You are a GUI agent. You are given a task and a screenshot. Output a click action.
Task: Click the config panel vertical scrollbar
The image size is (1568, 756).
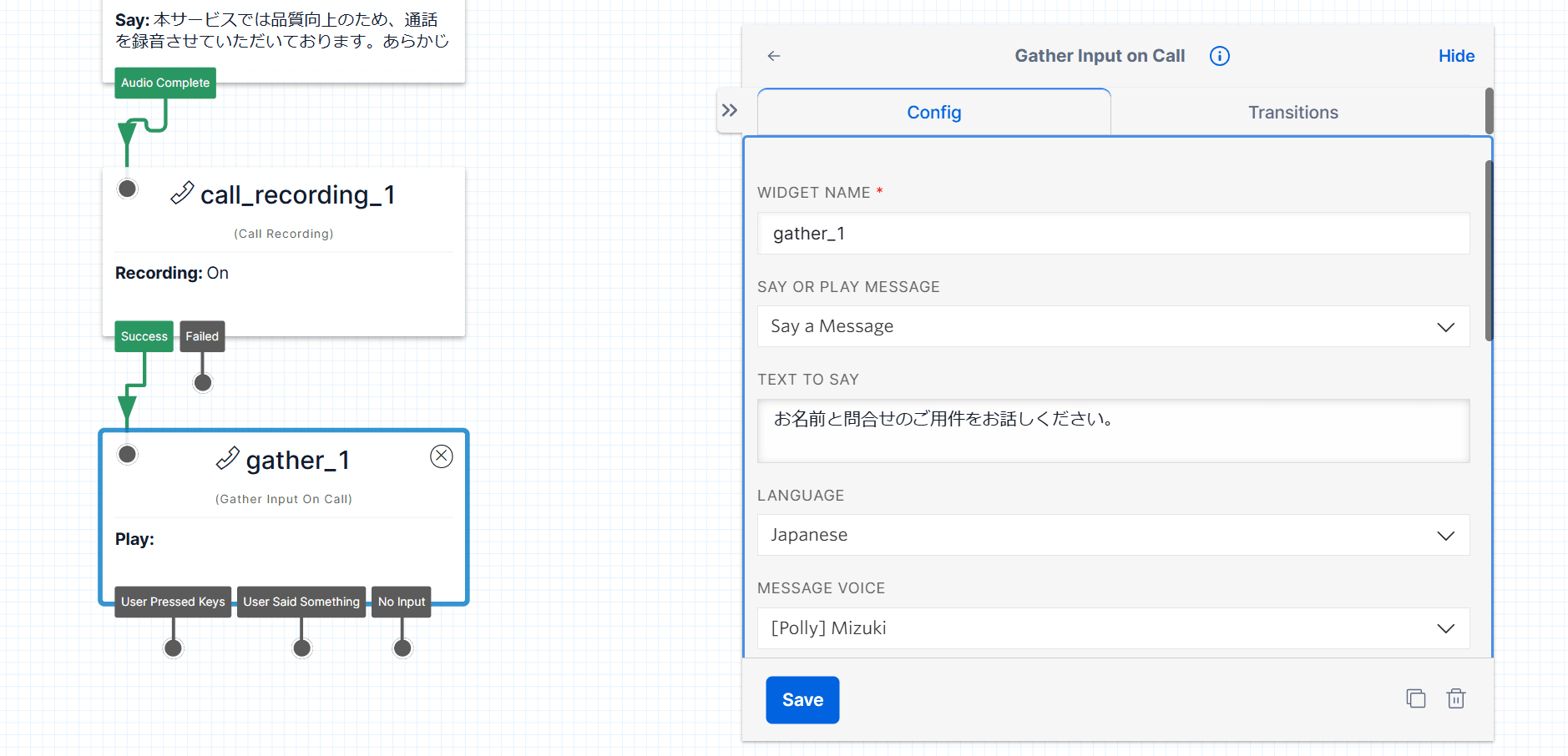pos(1489,250)
